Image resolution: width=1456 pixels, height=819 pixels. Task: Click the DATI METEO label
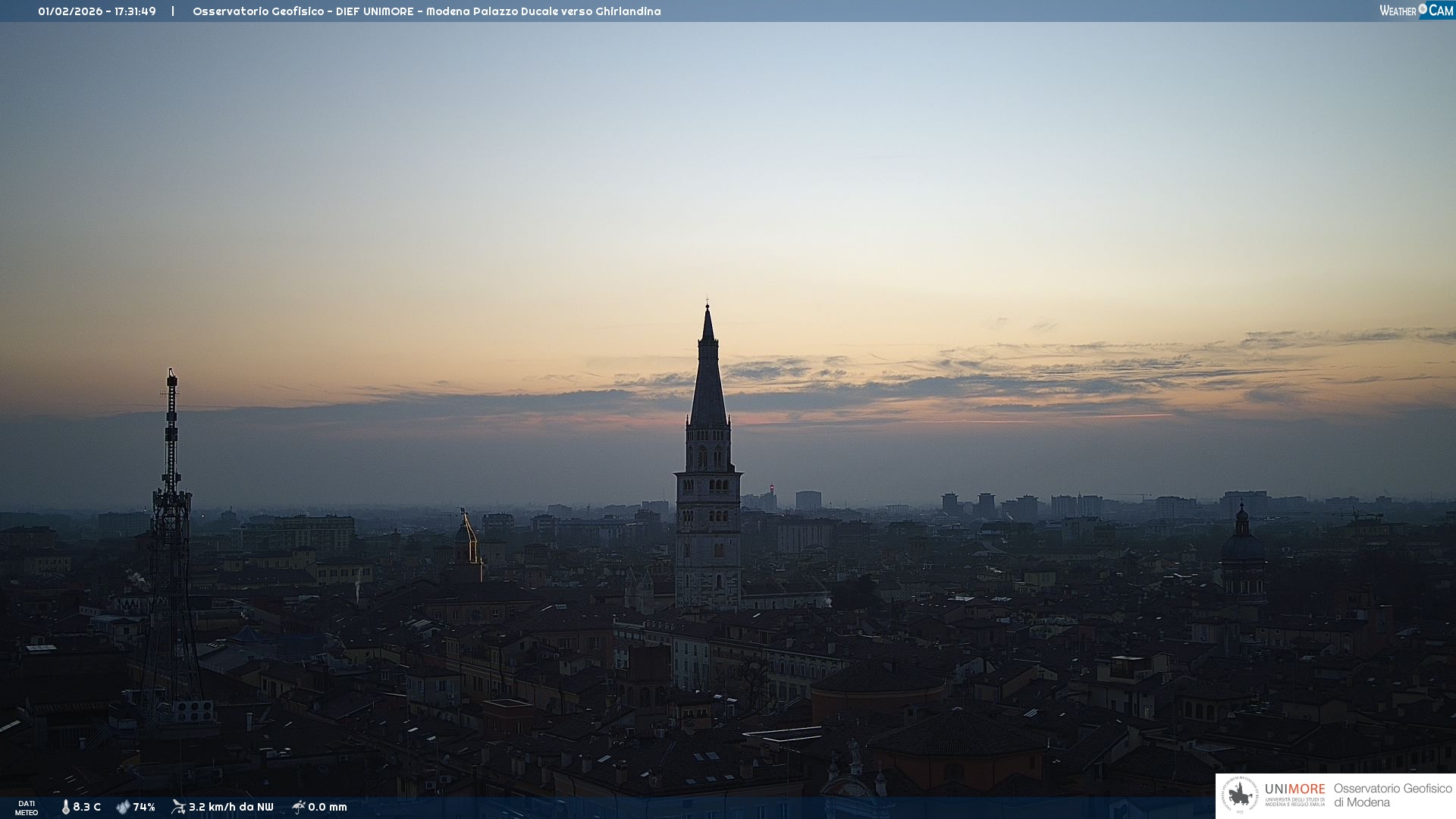click(27, 808)
